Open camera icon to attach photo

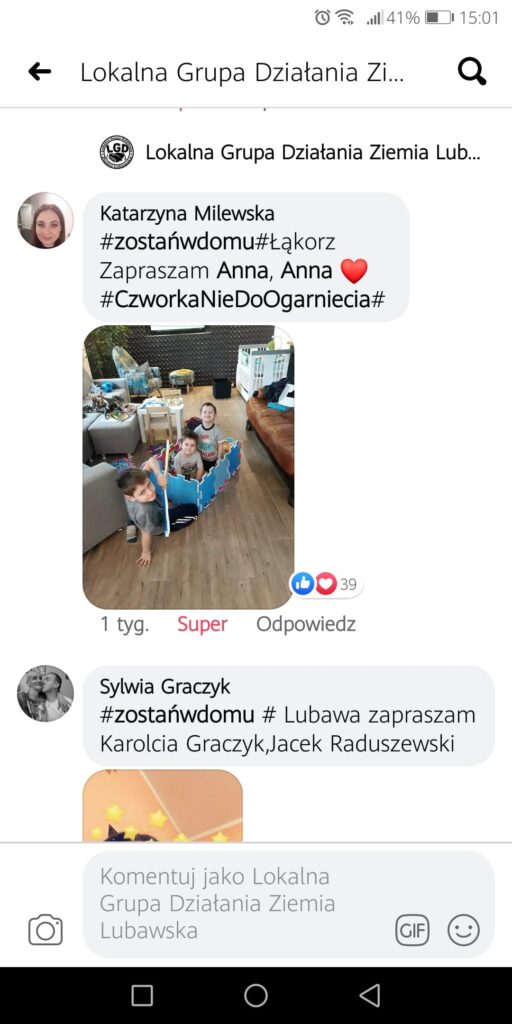(46, 929)
